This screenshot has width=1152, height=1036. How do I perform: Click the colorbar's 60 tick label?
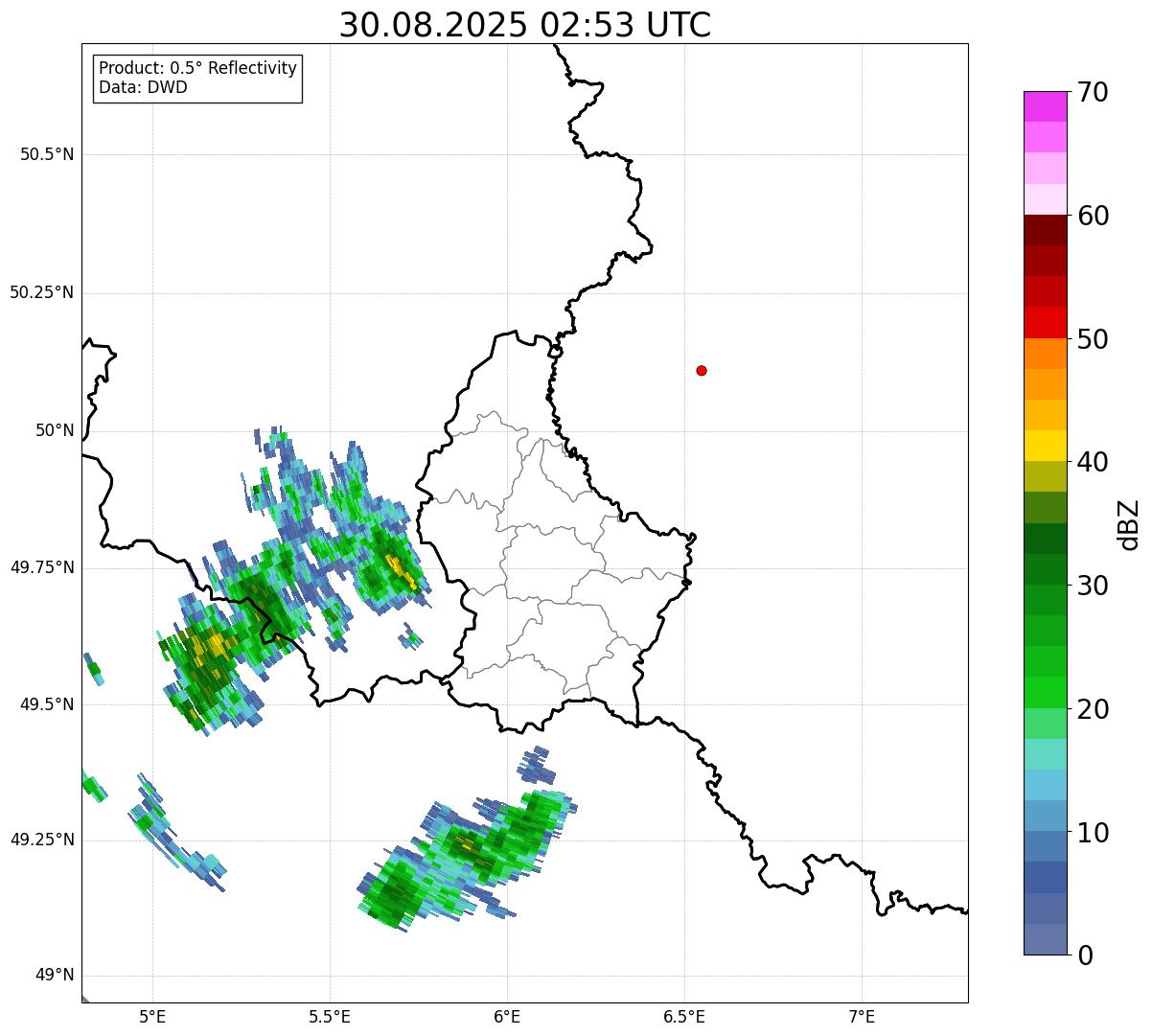click(x=1093, y=216)
